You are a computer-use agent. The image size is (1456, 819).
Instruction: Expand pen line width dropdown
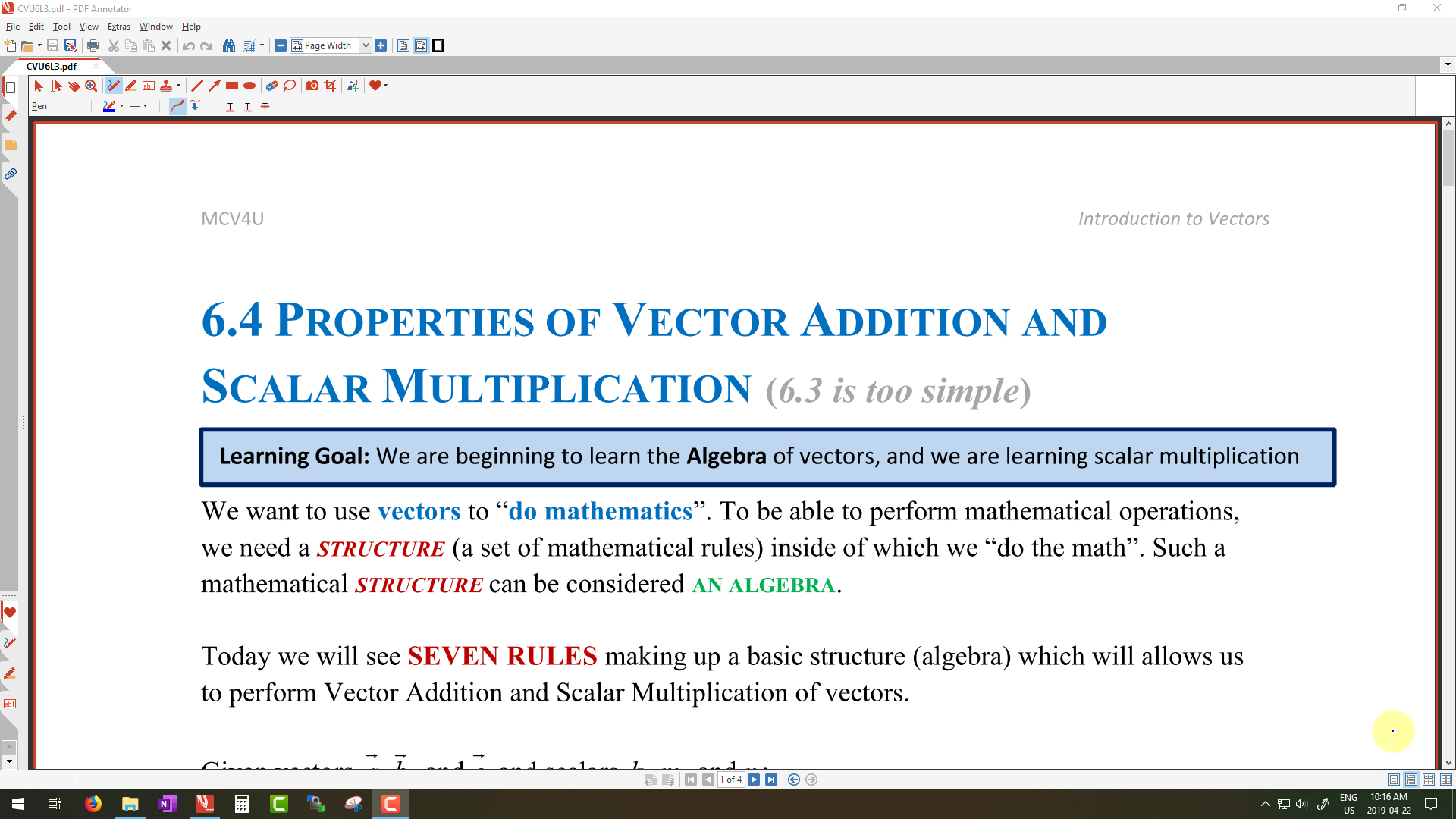coord(145,106)
